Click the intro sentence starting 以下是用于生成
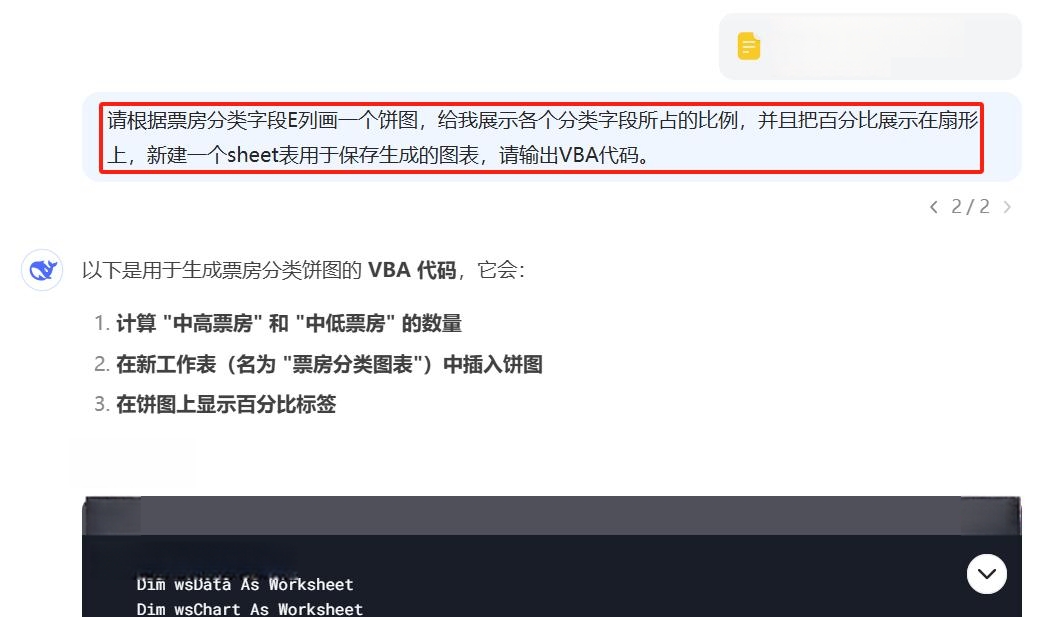Viewport: 1046px width, 617px height. tap(304, 270)
